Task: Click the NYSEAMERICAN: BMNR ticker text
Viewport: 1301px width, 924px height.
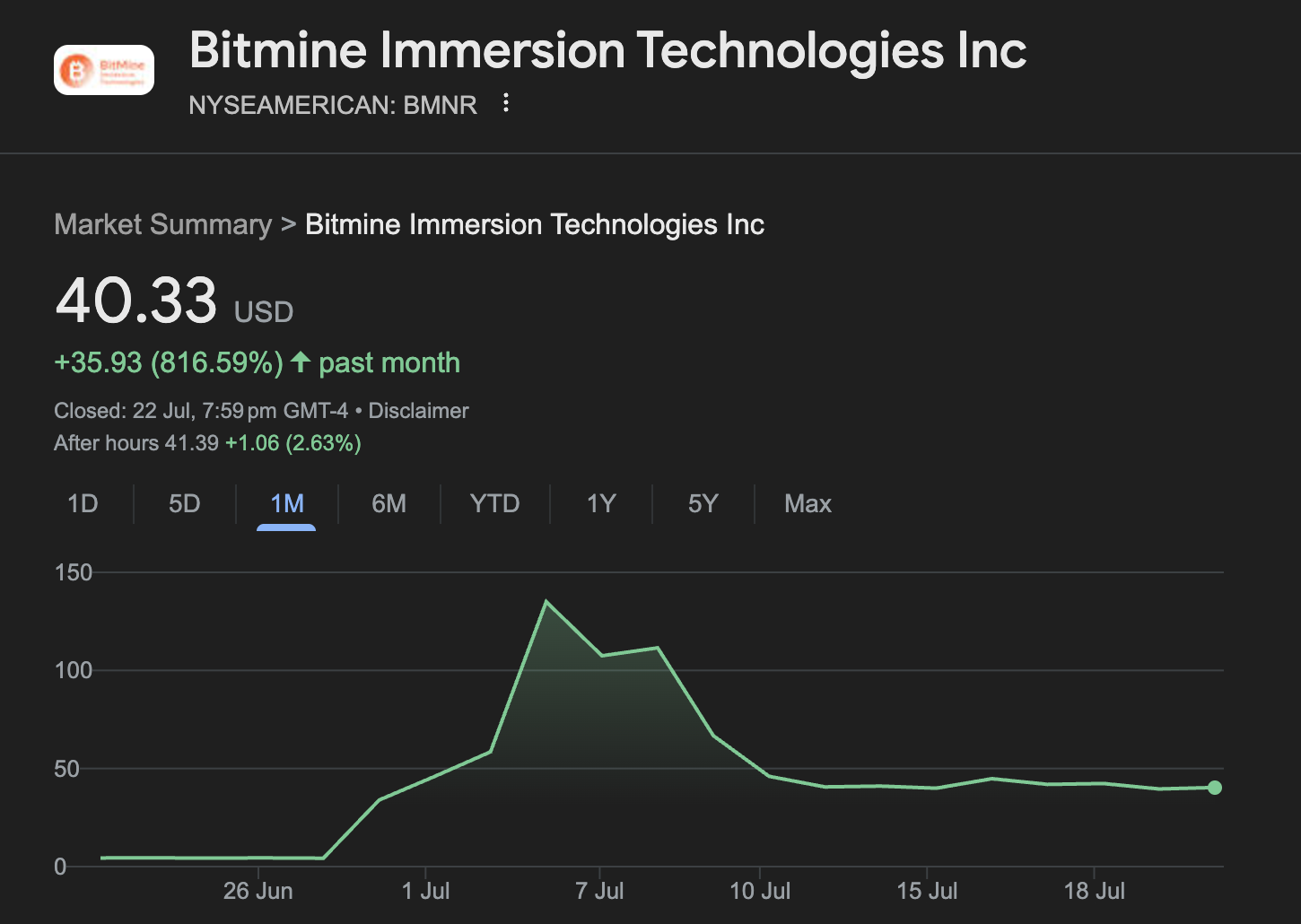Action: click(333, 105)
